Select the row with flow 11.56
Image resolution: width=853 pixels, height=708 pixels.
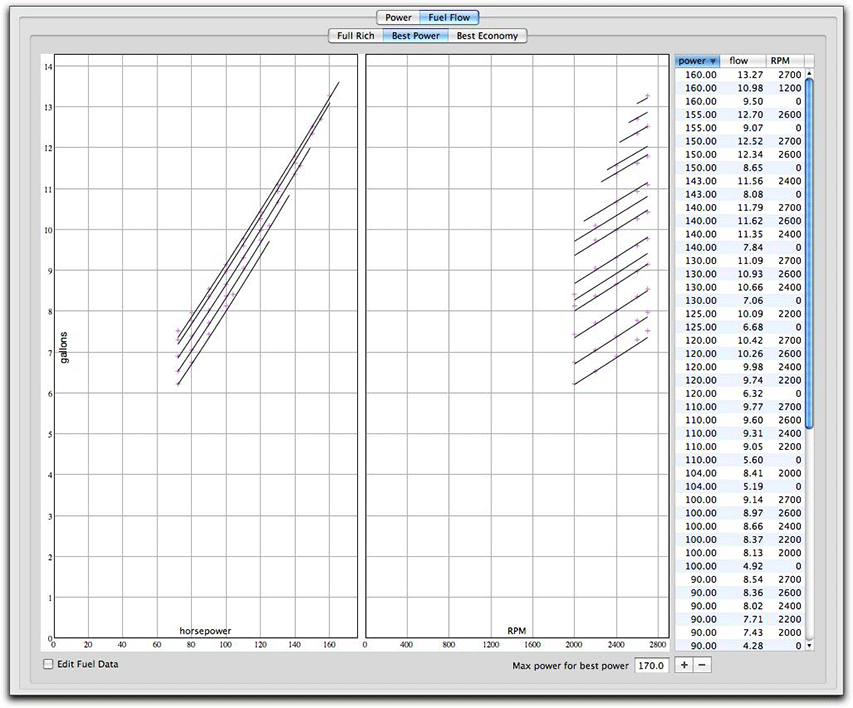pyautogui.click(x=740, y=181)
